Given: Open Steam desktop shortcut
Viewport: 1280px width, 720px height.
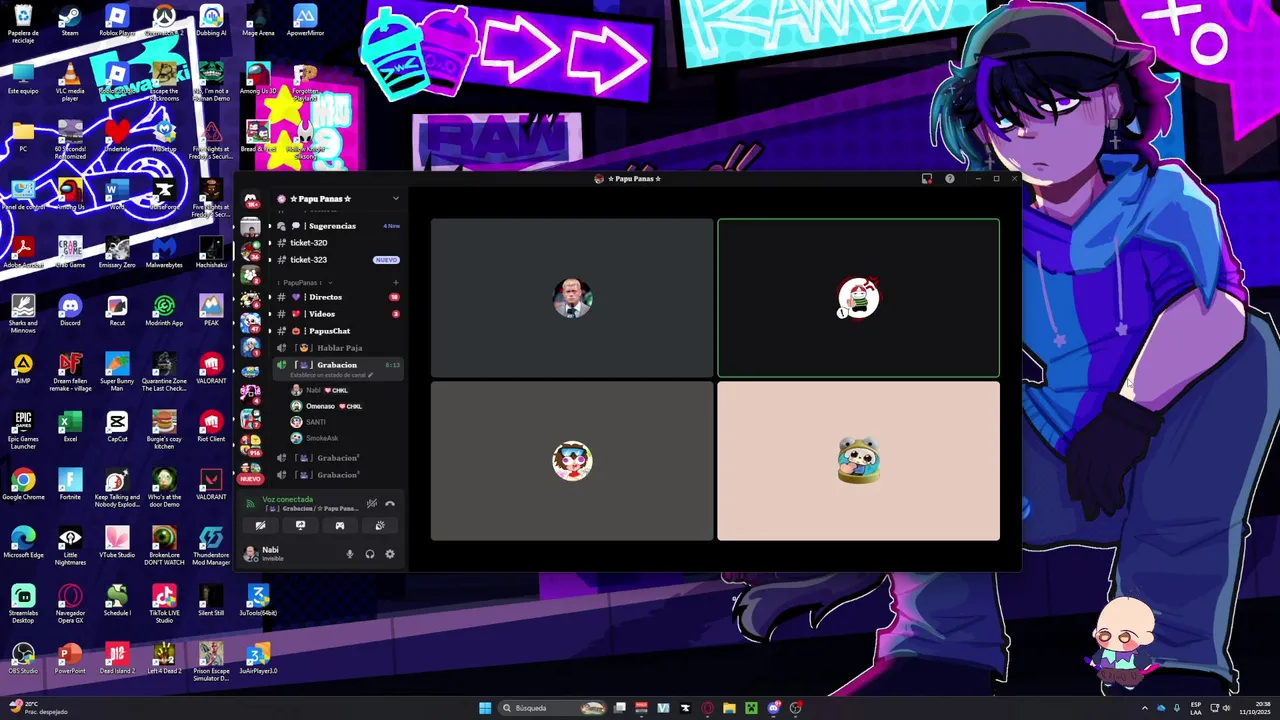Looking at the screenshot, I should click(70, 21).
